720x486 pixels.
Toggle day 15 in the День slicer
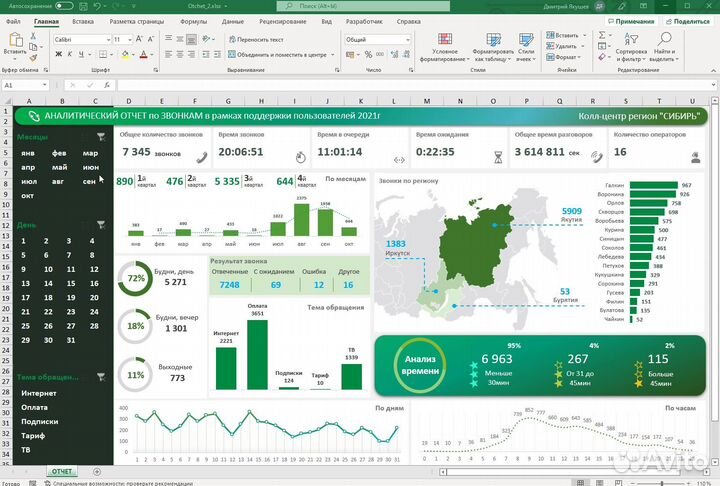[71, 283]
